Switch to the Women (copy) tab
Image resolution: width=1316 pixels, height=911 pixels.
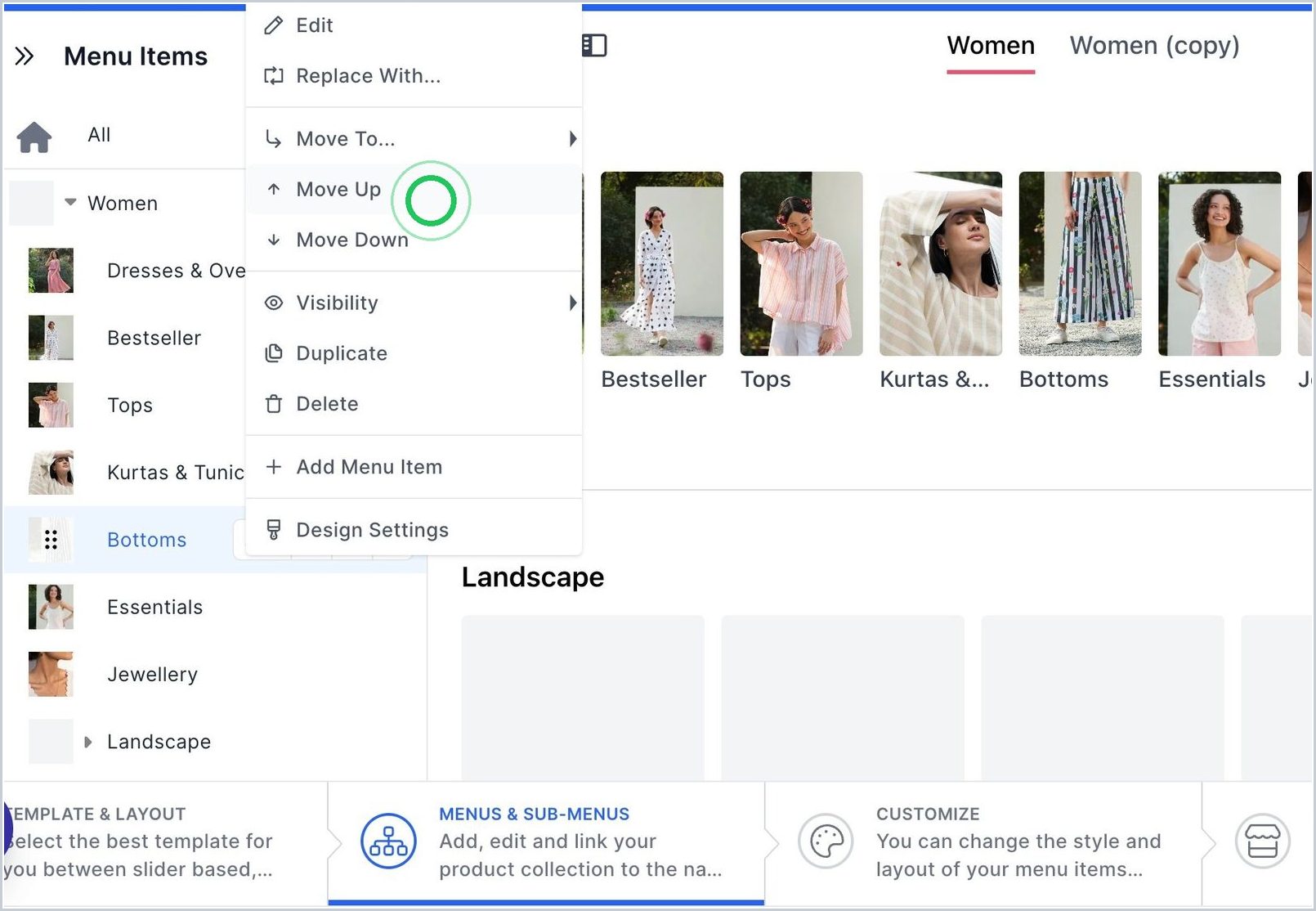click(1154, 47)
